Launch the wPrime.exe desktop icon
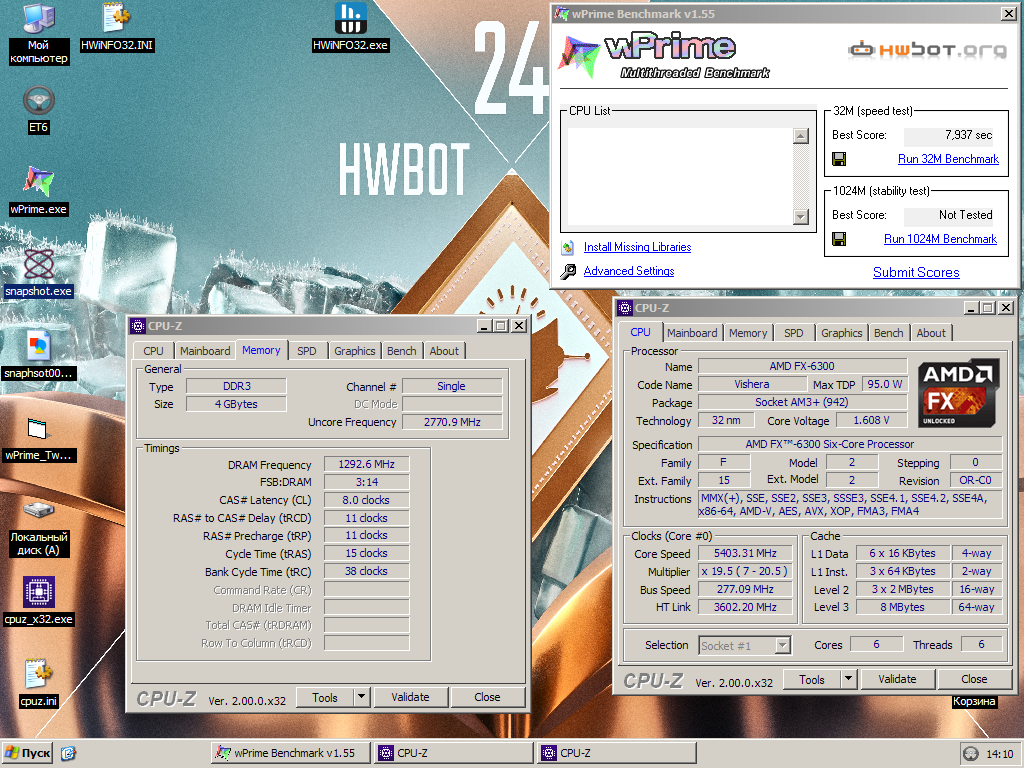This screenshot has height=768, width=1024. [39, 191]
